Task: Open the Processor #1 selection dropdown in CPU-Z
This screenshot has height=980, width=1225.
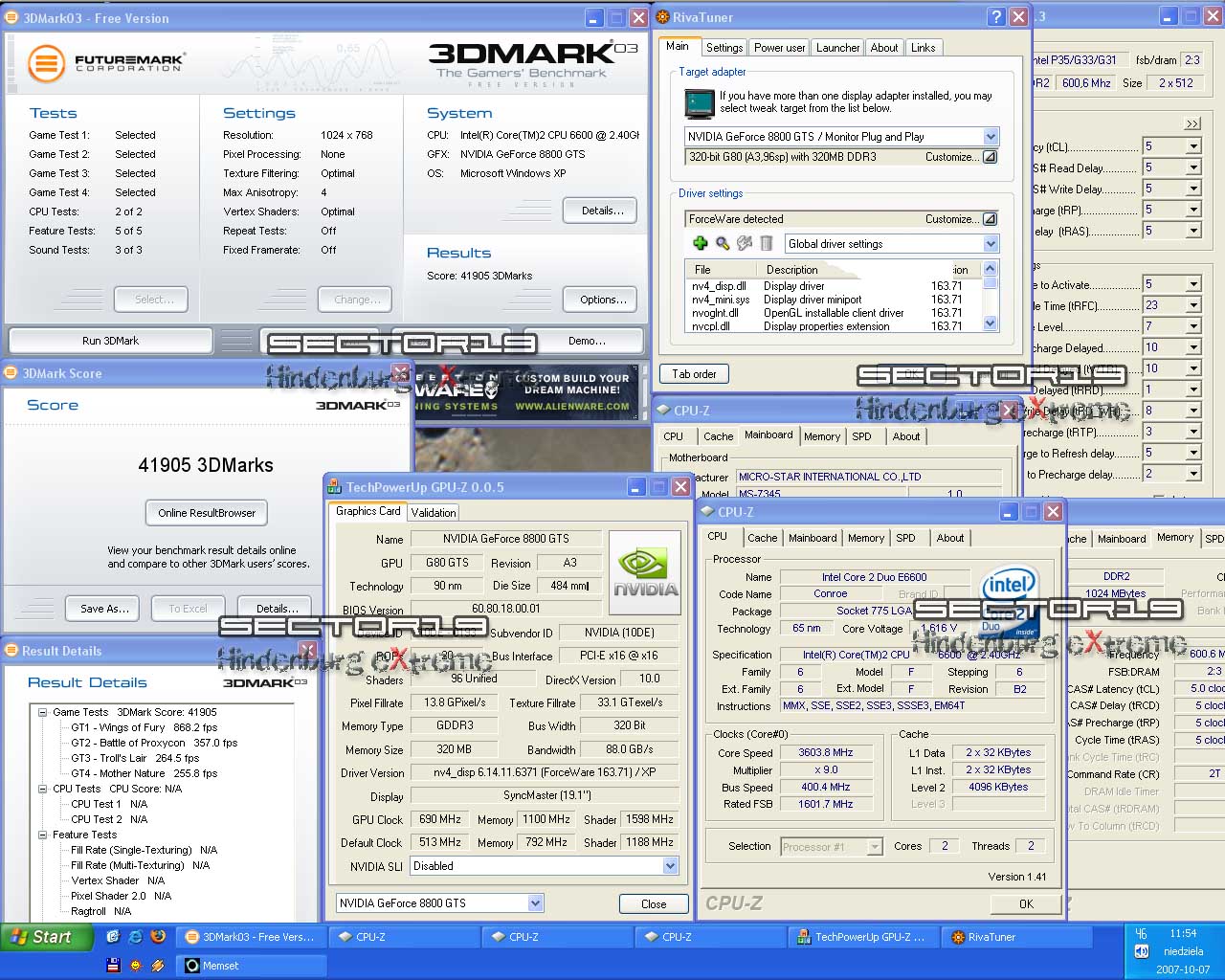Action: click(x=875, y=846)
